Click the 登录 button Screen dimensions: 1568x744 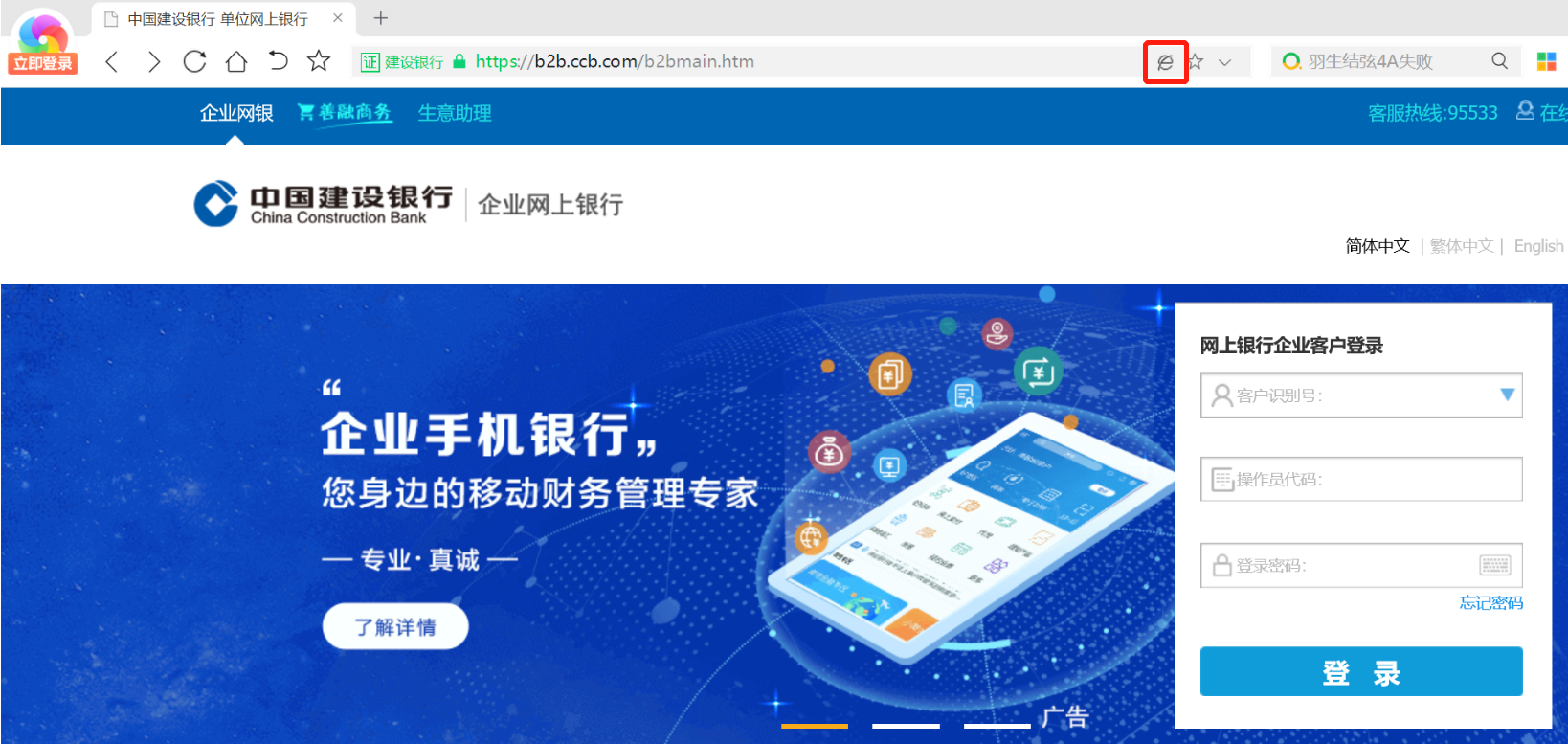pos(1361,671)
